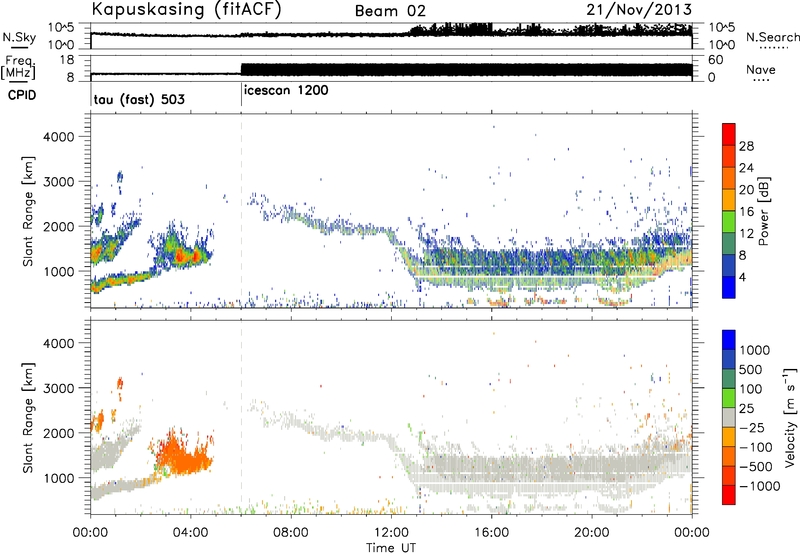The width and height of the screenshot is (800, 554).
Task: Click the '3000' tick on the velocity panel axis
Action: (59, 388)
